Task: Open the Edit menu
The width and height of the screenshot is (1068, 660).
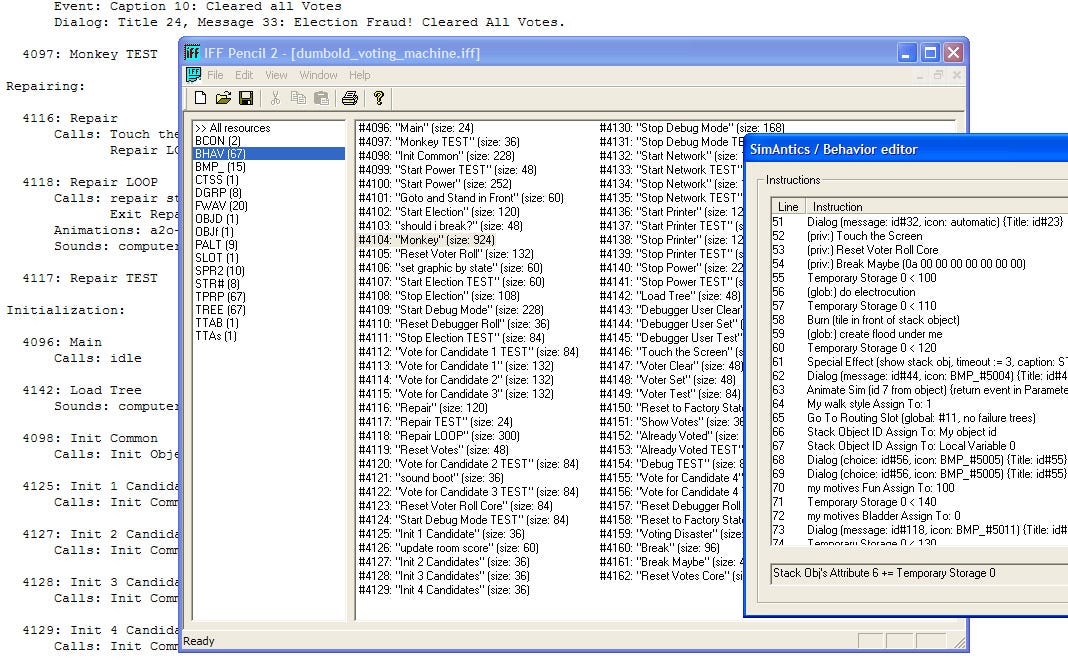Action: (x=244, y=75)
